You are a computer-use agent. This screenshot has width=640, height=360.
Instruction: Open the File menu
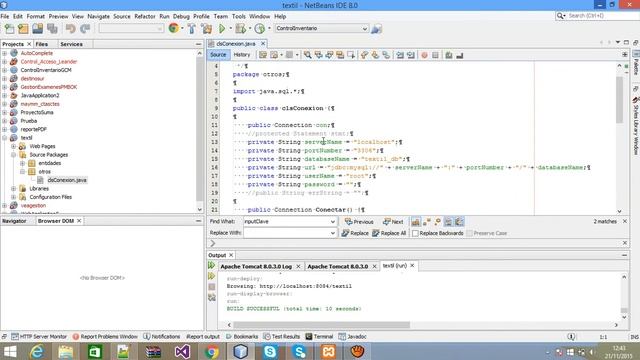(x=4, y=16)
